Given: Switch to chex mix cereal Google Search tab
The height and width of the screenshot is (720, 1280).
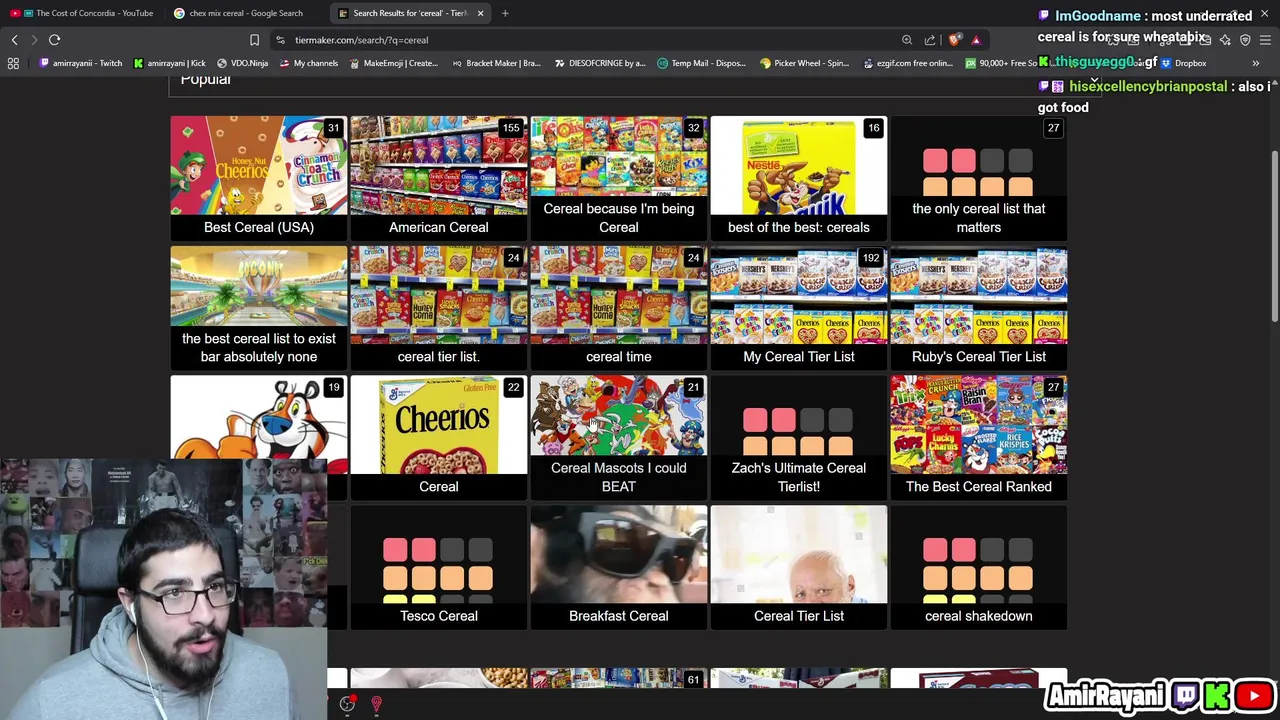Looking at the screenshot, I should (246, 13).
